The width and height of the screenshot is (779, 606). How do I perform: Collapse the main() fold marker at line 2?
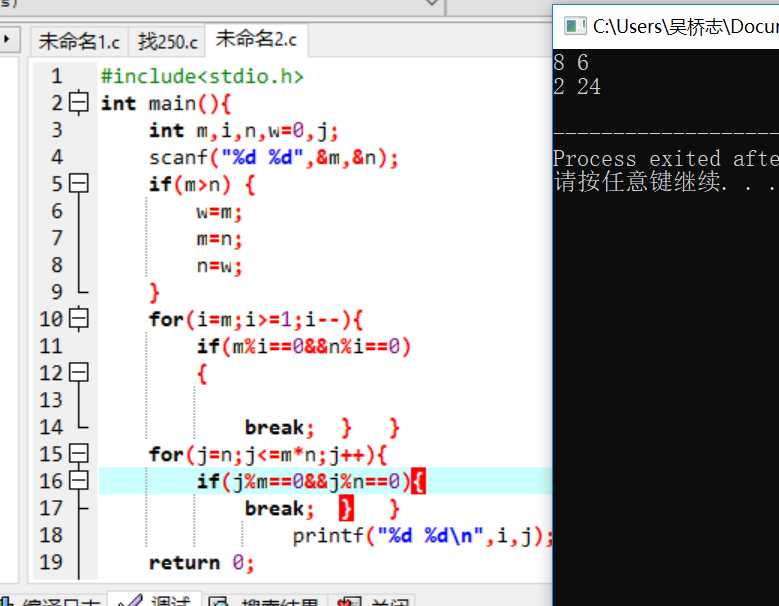78,103
